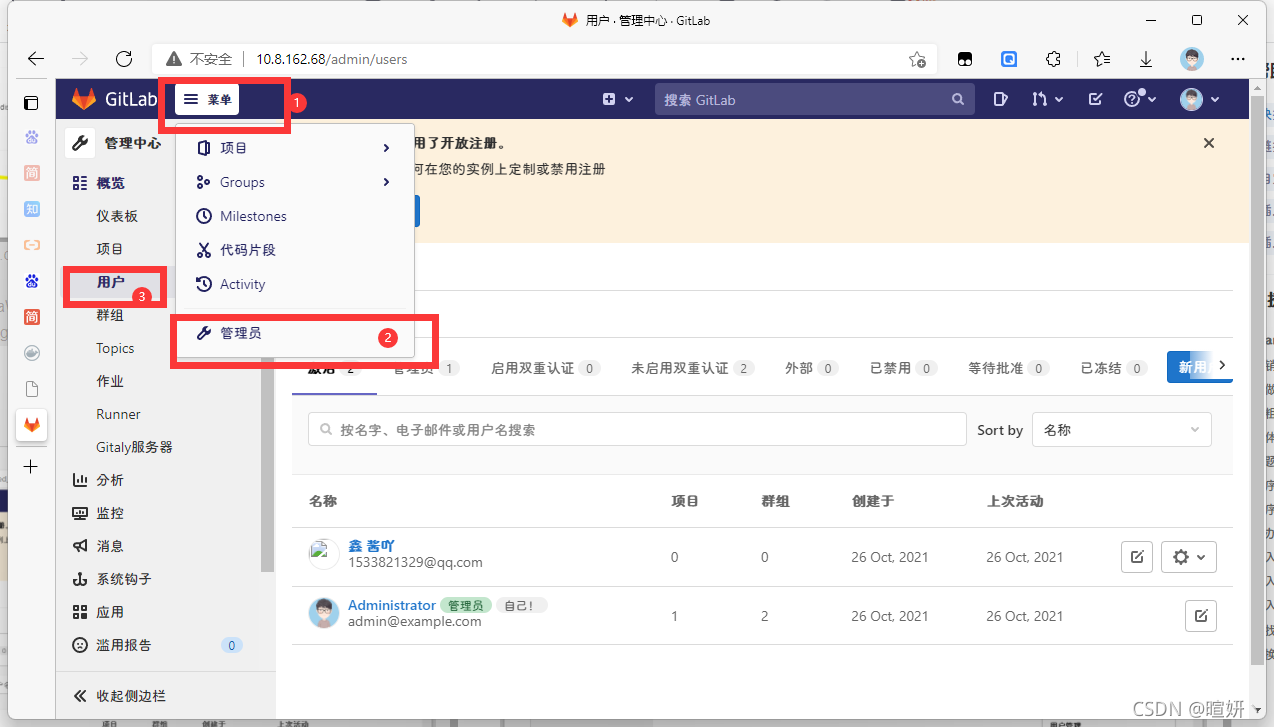Click the 管理中心 wrench icon
Viewport: 1274px width, 727px height.
pos(81,143)
